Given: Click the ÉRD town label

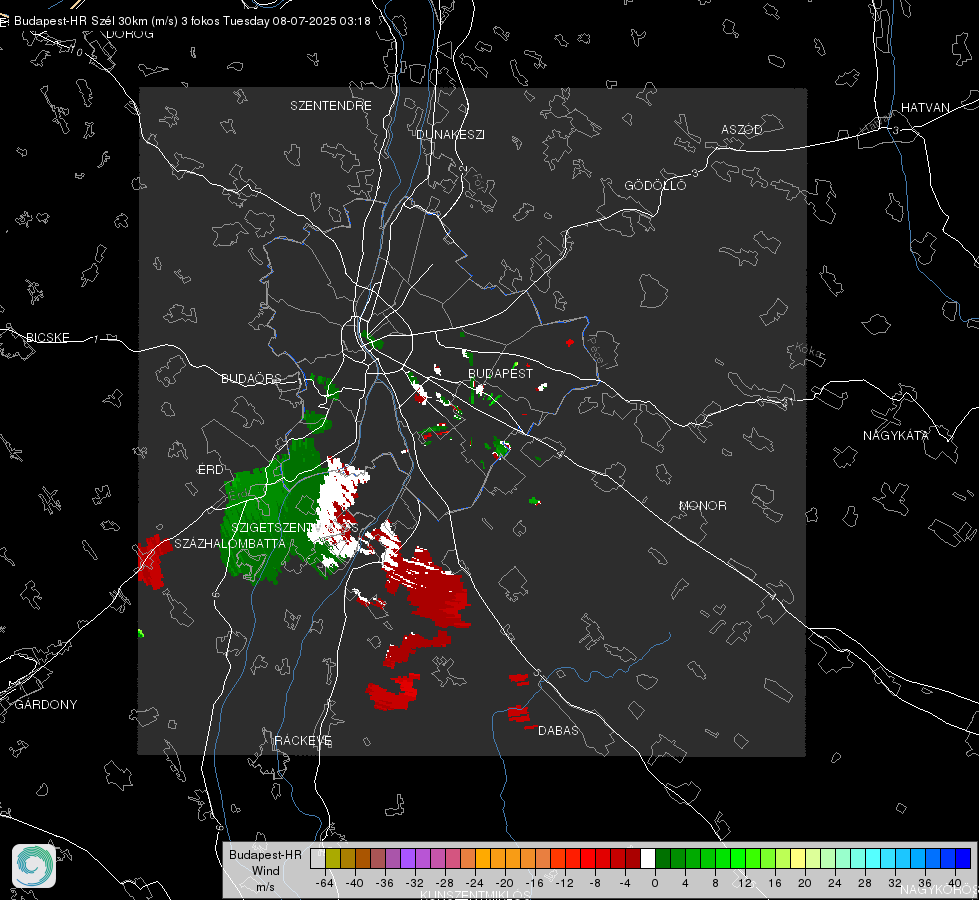Looking at the screenshot, I should click(x=210, y=470).
